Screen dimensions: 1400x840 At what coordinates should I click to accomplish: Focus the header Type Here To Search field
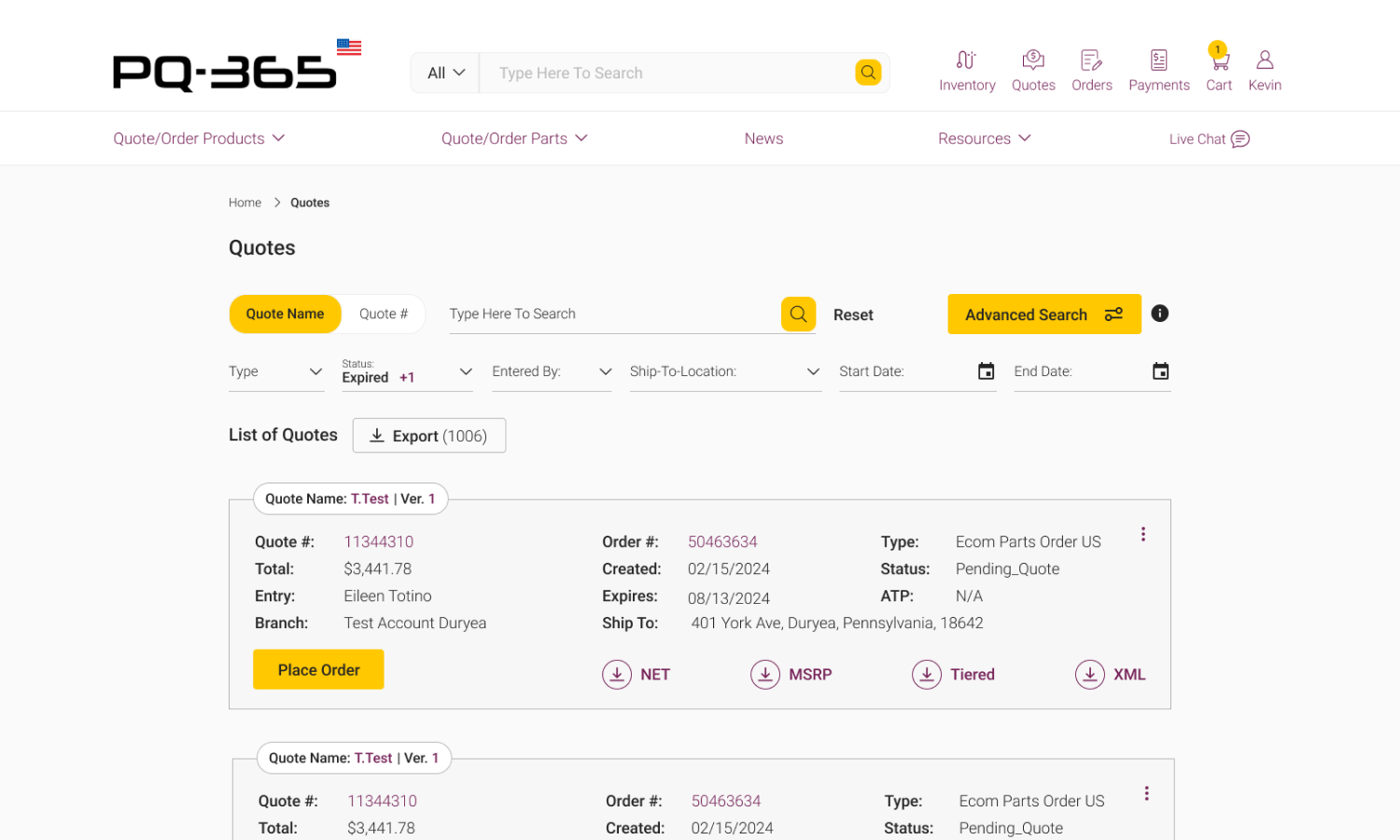click(666, 73)
